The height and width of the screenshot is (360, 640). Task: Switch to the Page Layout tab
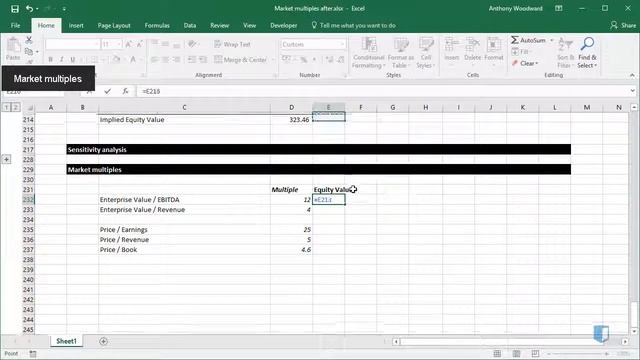(x=114, y=25)
